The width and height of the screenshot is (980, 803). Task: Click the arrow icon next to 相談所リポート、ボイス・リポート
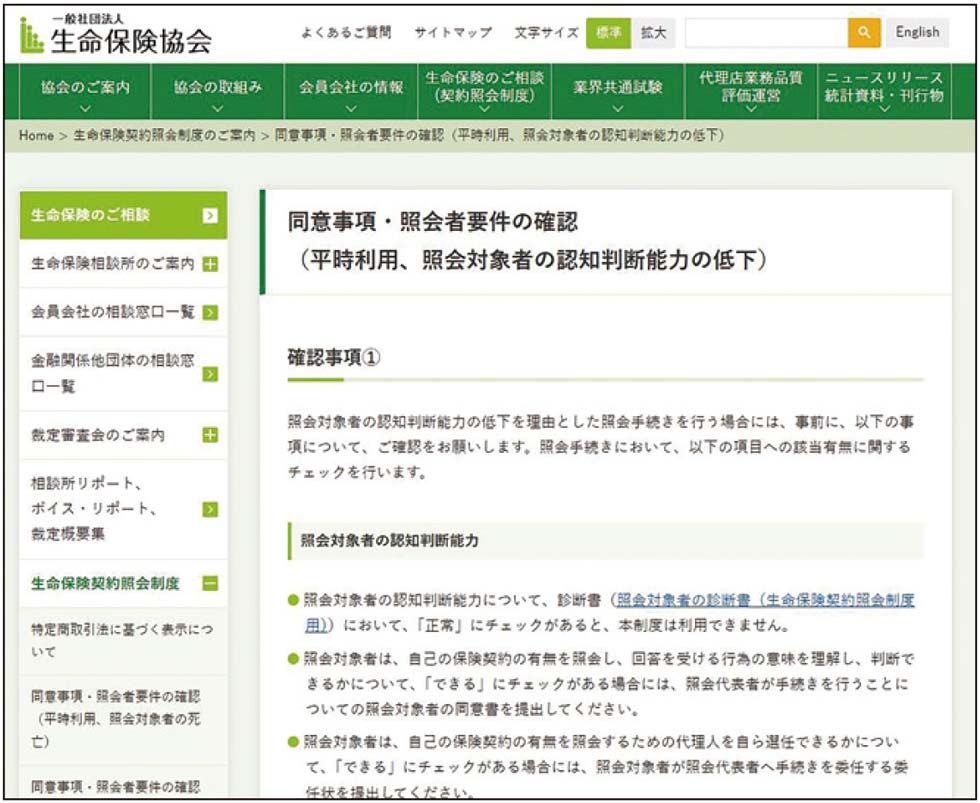pyautogui.click(x=211, y=508)
